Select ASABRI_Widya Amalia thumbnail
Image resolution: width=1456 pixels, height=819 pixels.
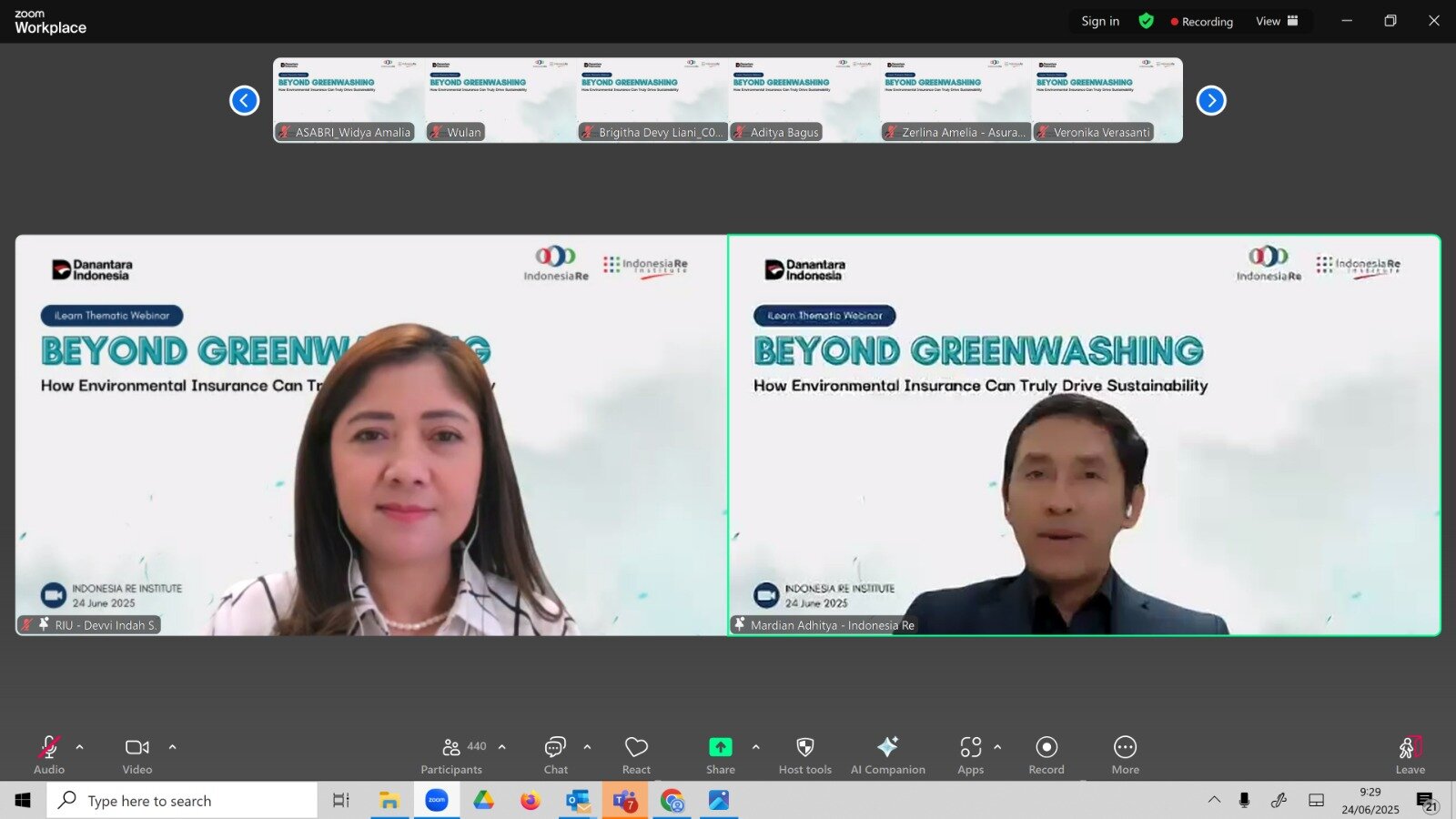click(349, 100)
